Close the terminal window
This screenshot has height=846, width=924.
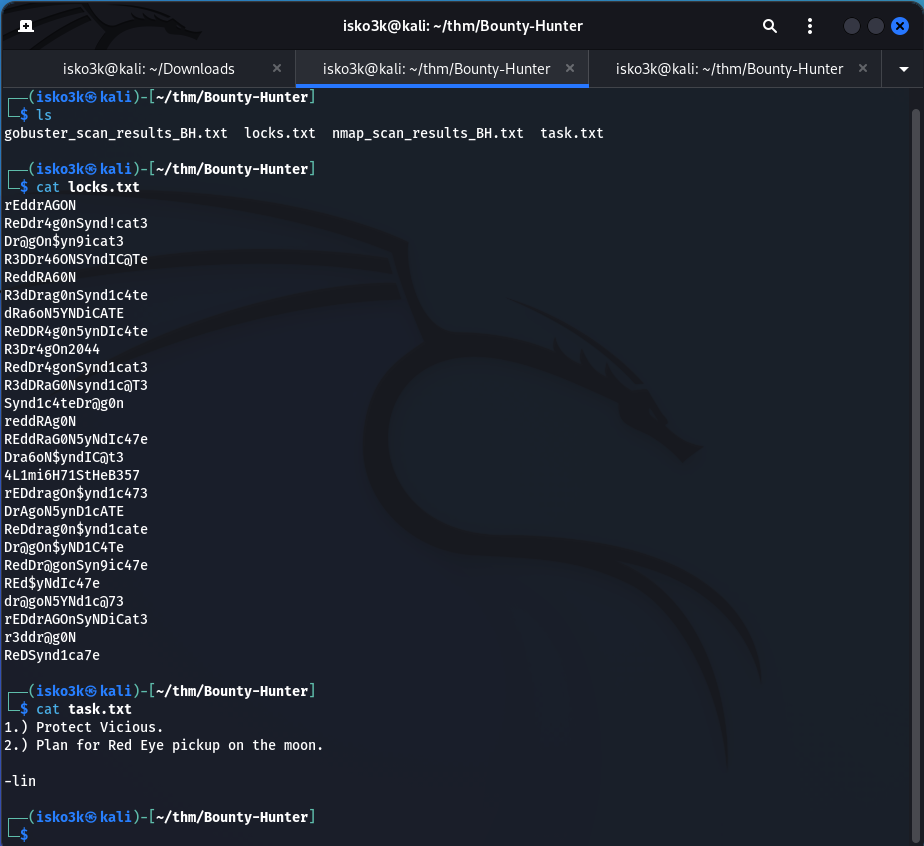pos(899,26)
